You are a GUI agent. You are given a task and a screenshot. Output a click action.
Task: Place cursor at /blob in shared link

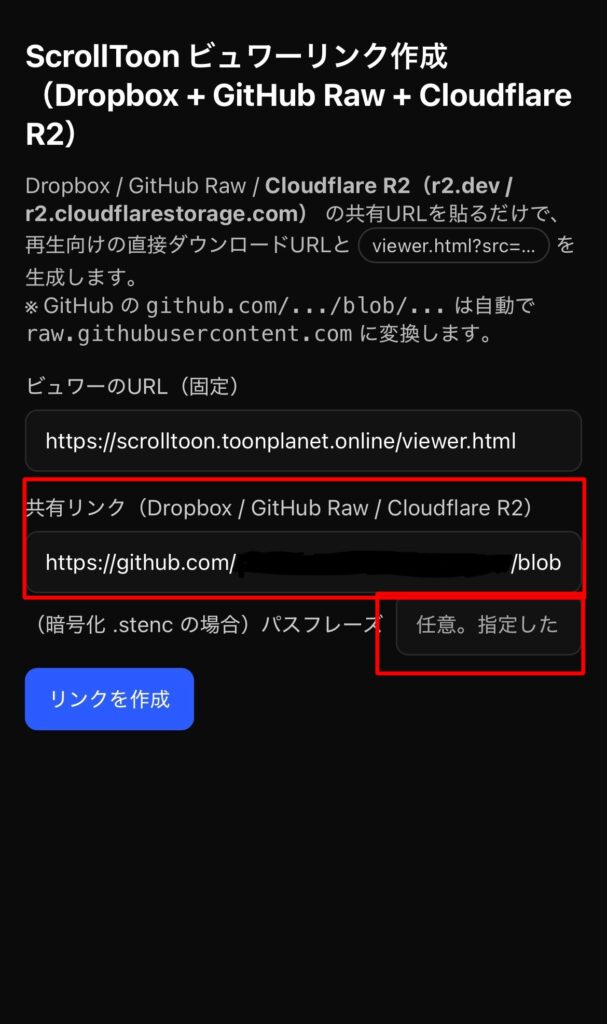536,562
